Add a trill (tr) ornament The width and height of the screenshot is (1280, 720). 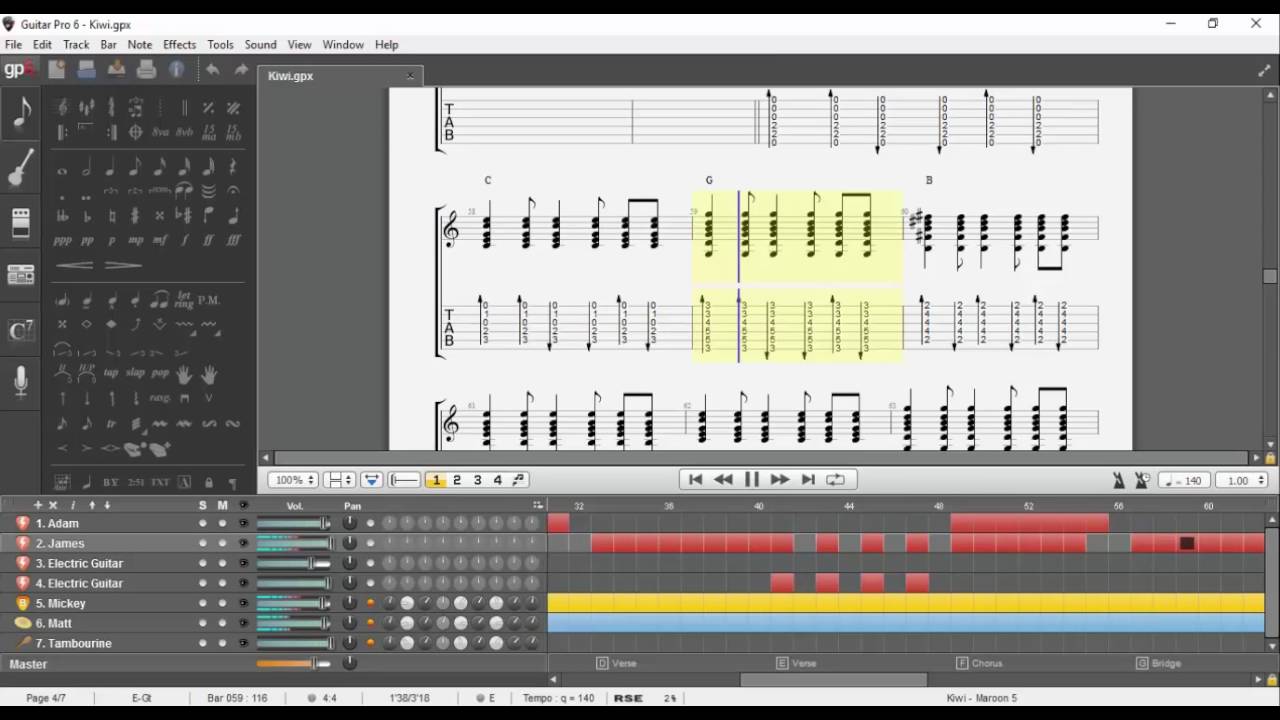(x=111, y=423)
